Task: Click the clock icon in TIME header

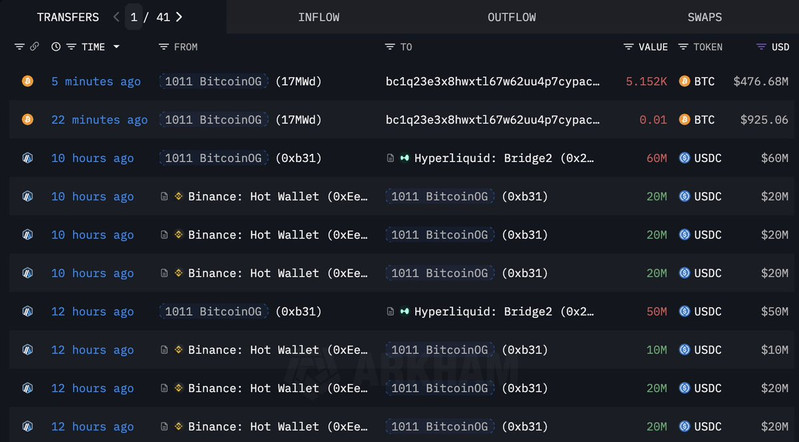Action: pos(56,47)
